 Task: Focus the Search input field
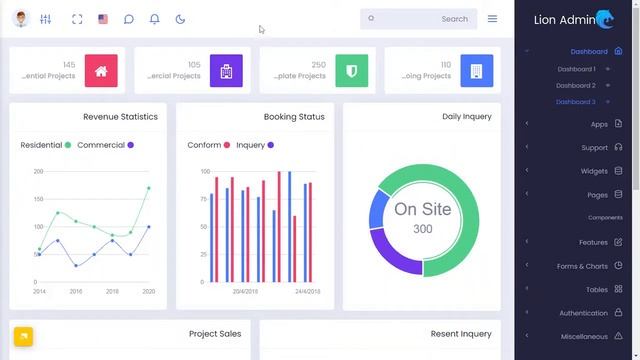[x=418, y=19]
